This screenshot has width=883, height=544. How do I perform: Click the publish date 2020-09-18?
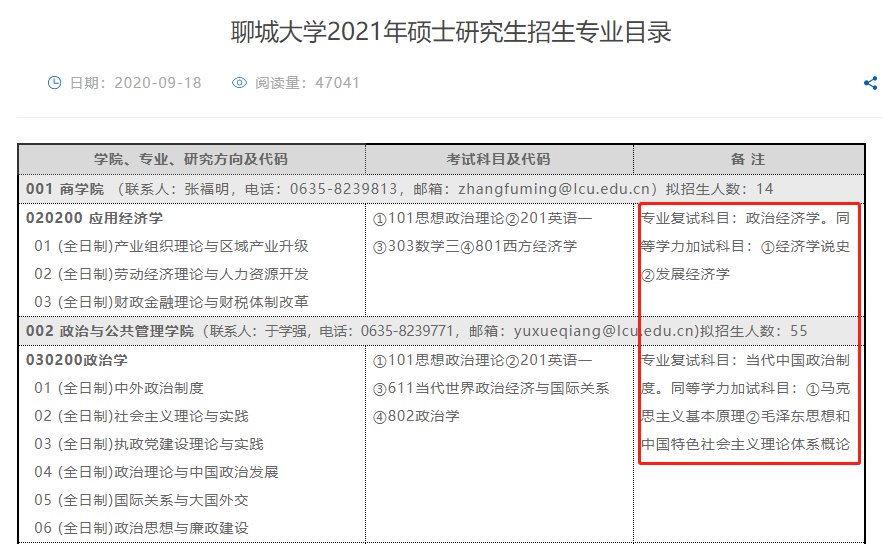pos(157,83)
